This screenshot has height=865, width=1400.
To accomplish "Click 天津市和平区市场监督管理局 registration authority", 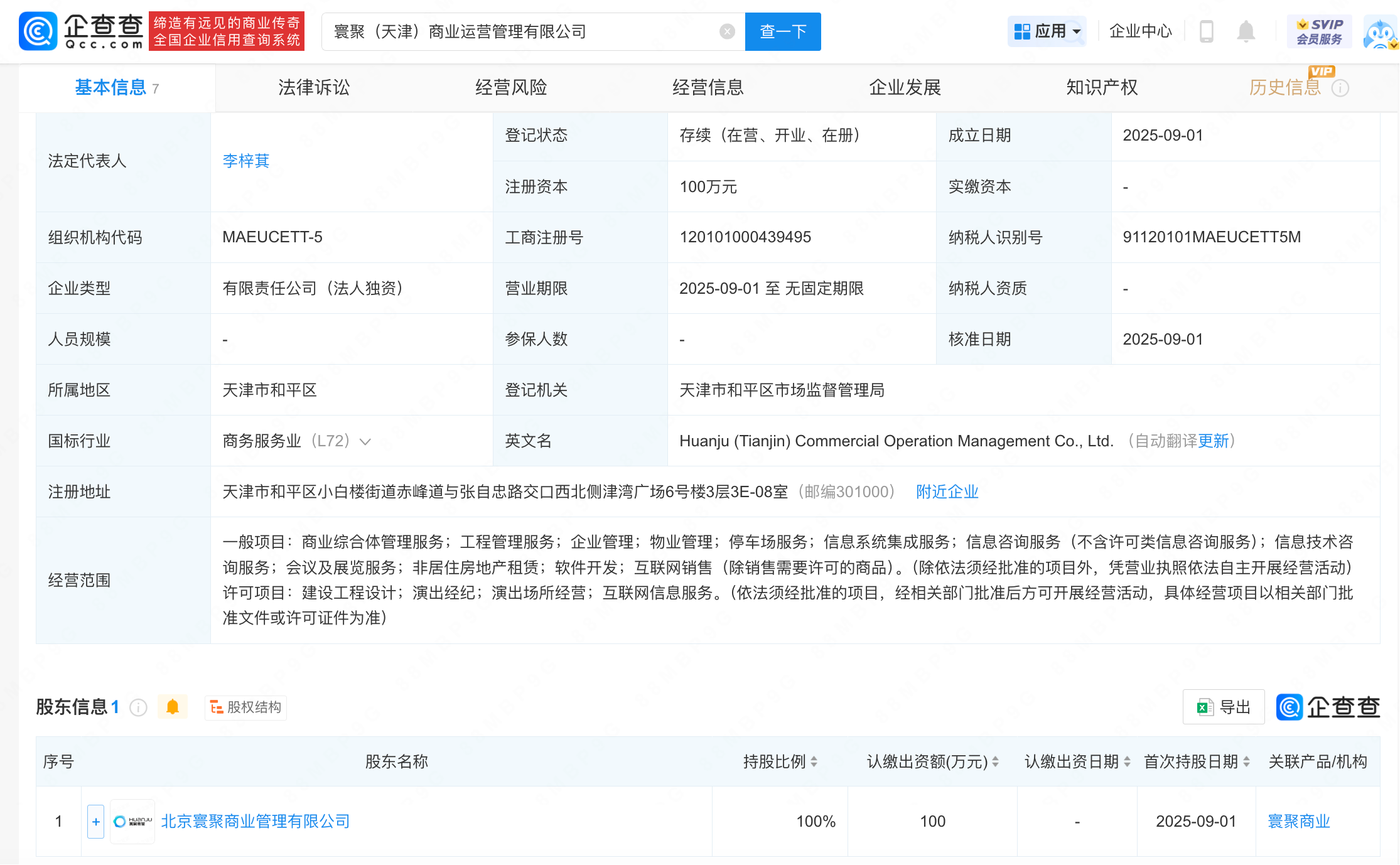I will click(782, 390).
